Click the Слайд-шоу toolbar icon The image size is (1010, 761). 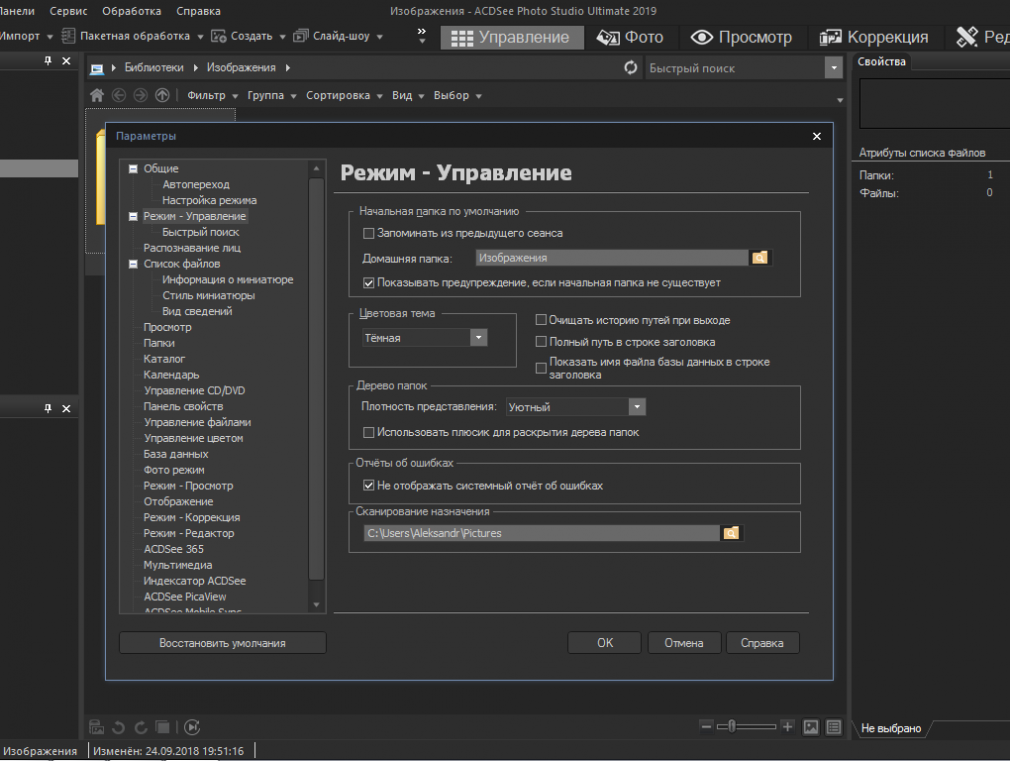click(301, 36)
